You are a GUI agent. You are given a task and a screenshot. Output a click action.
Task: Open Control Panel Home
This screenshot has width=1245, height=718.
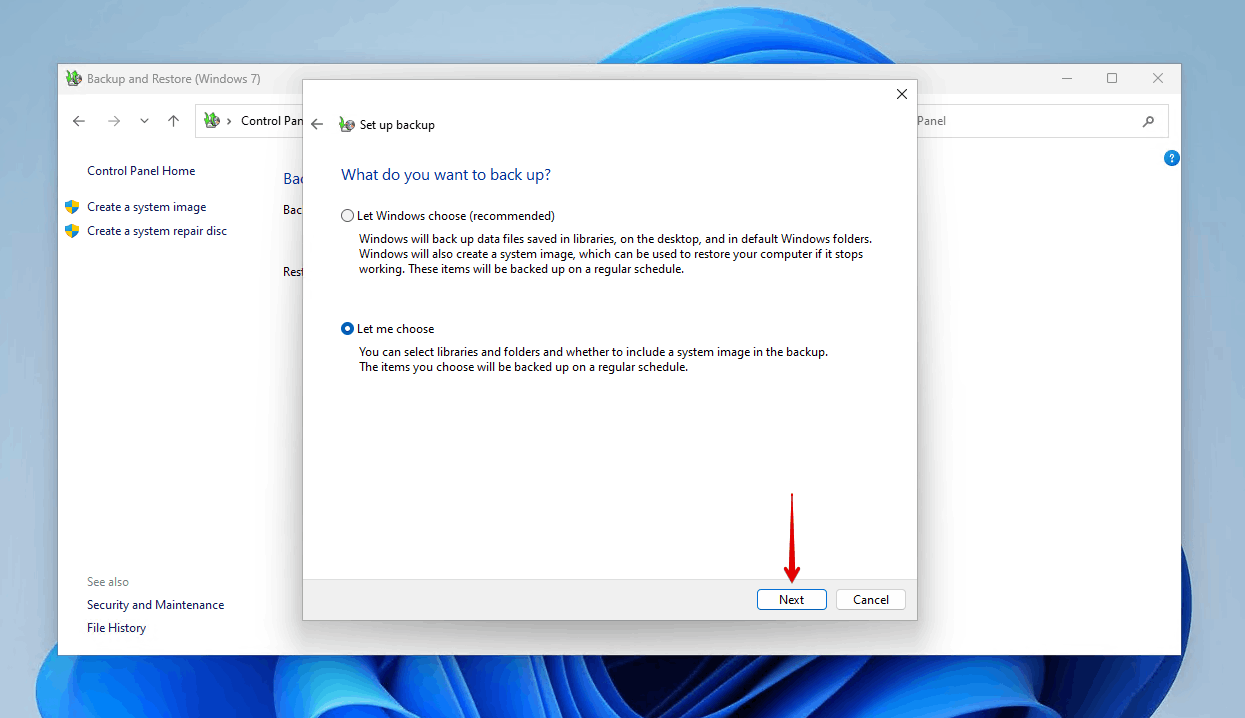[140, 170]
